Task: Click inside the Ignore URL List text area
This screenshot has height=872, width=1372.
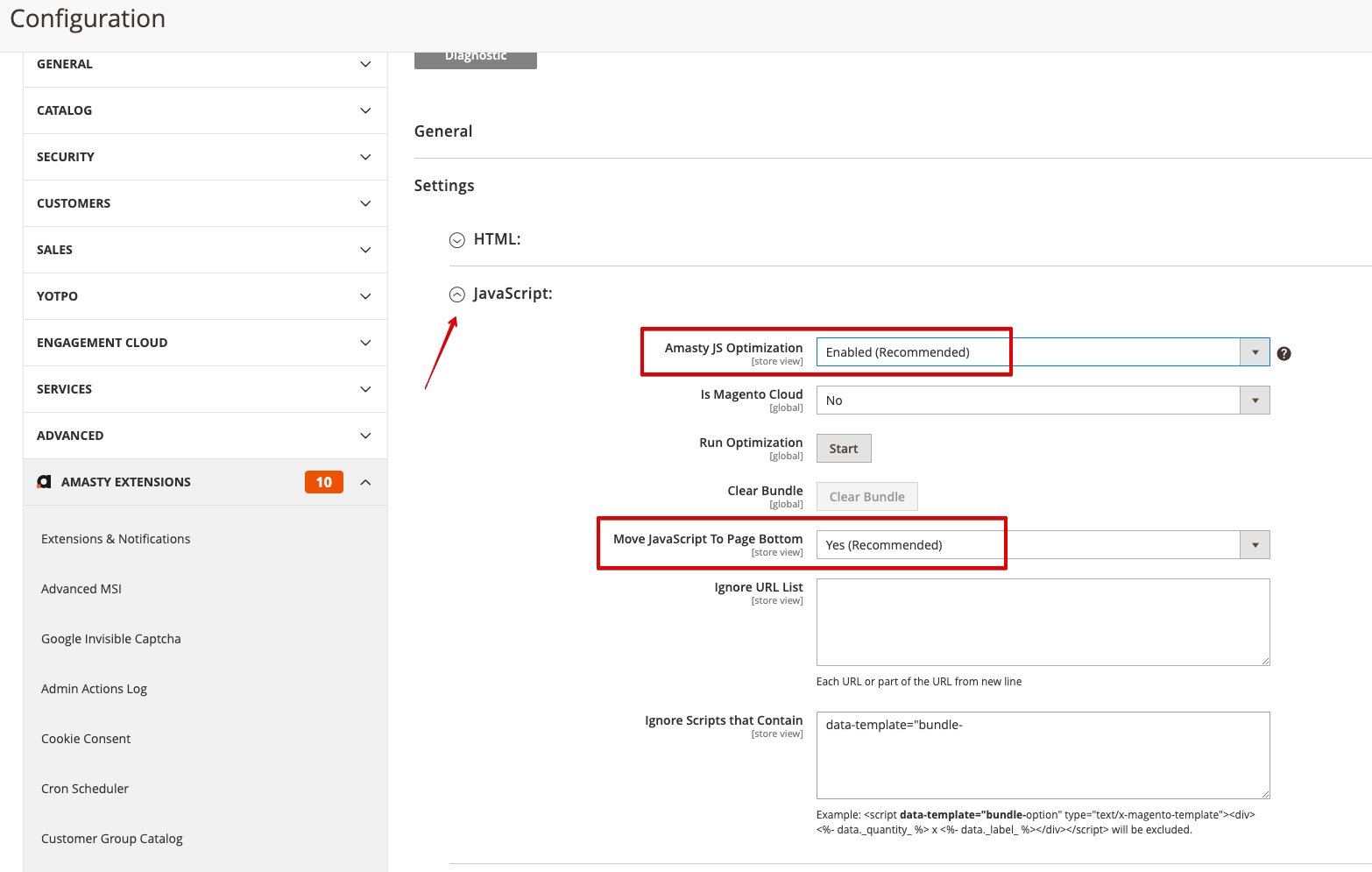Action: tap(1042, 622)
